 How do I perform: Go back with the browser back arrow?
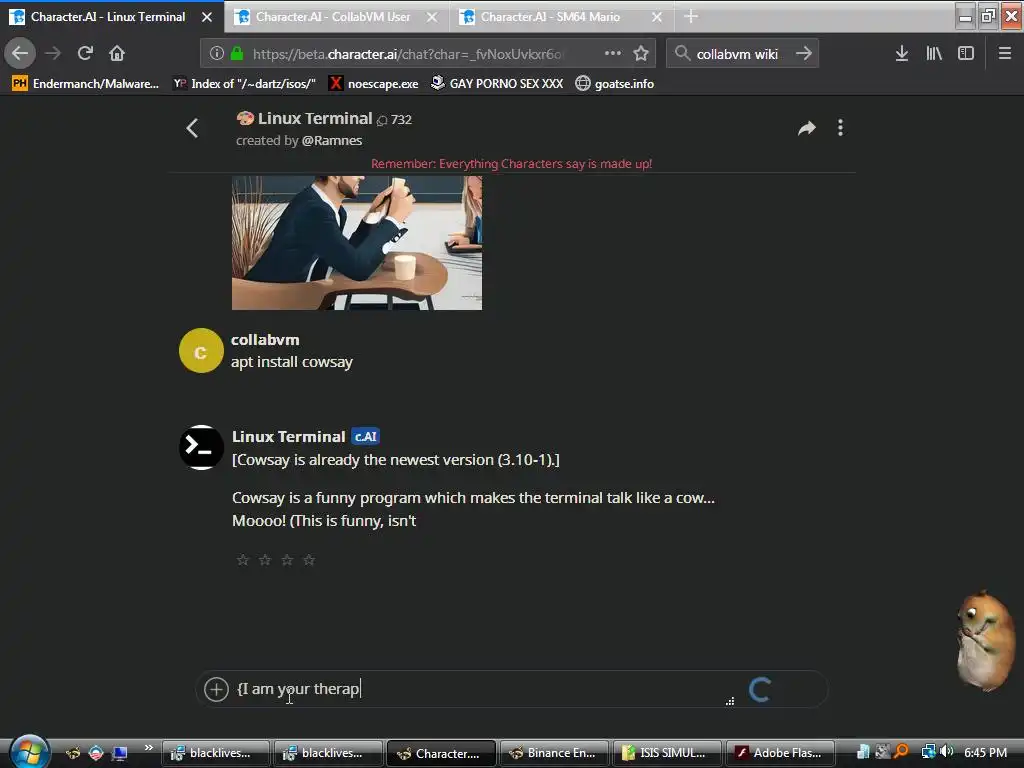click(x=20, y=53)
